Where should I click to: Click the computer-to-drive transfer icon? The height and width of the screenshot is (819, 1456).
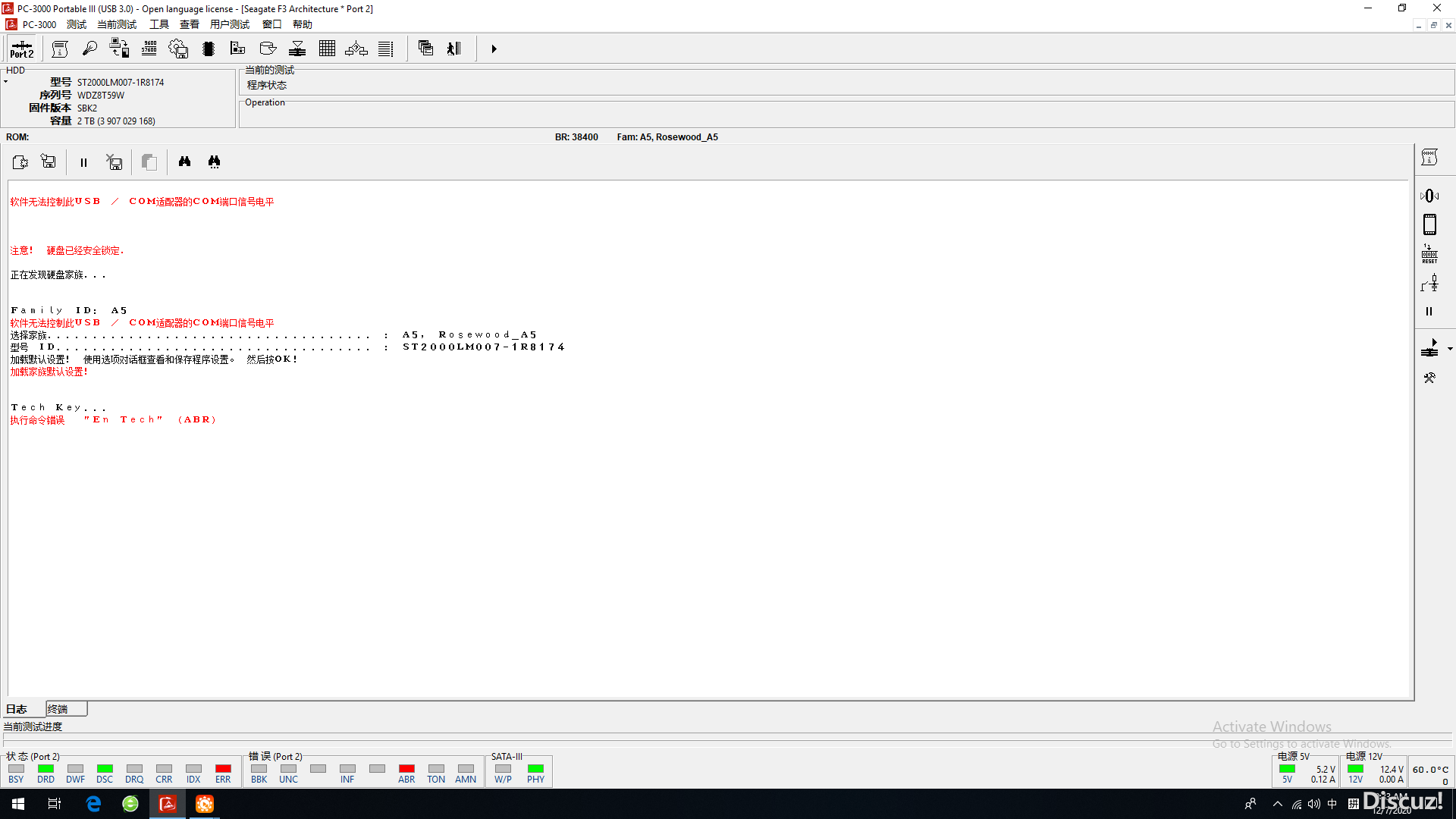coord(119,49)
